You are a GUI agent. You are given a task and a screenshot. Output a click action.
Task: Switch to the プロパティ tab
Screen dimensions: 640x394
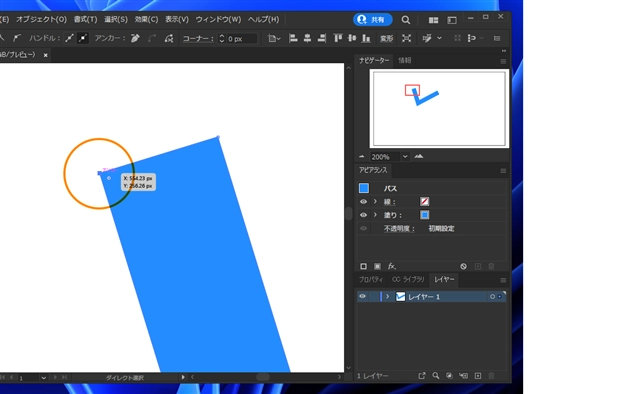(x=371, y=280)
